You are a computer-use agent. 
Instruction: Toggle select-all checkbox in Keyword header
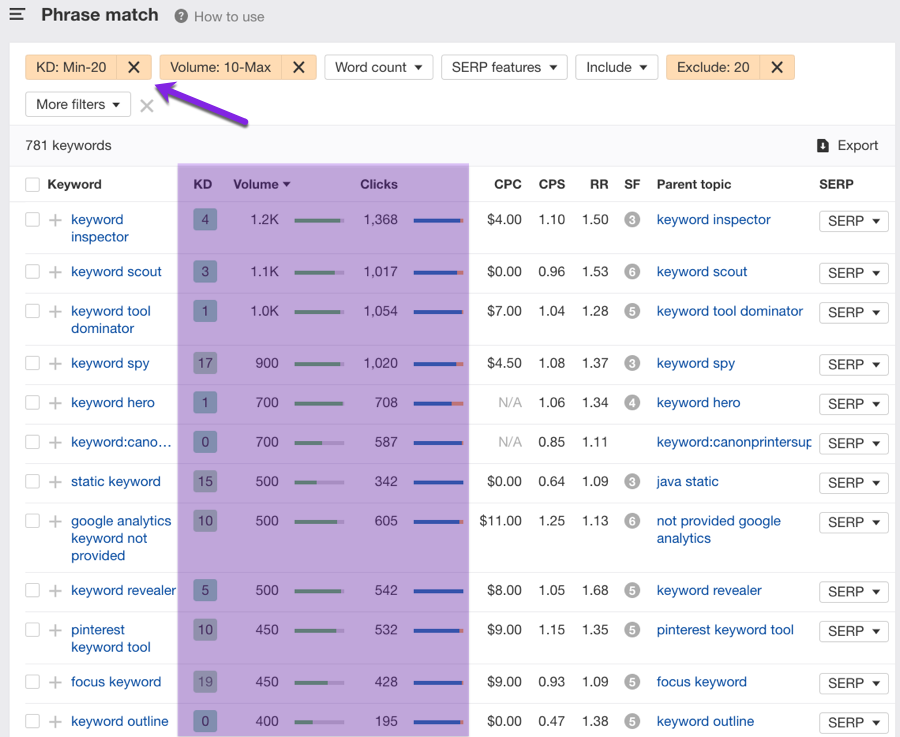click(x=33, y=185)
